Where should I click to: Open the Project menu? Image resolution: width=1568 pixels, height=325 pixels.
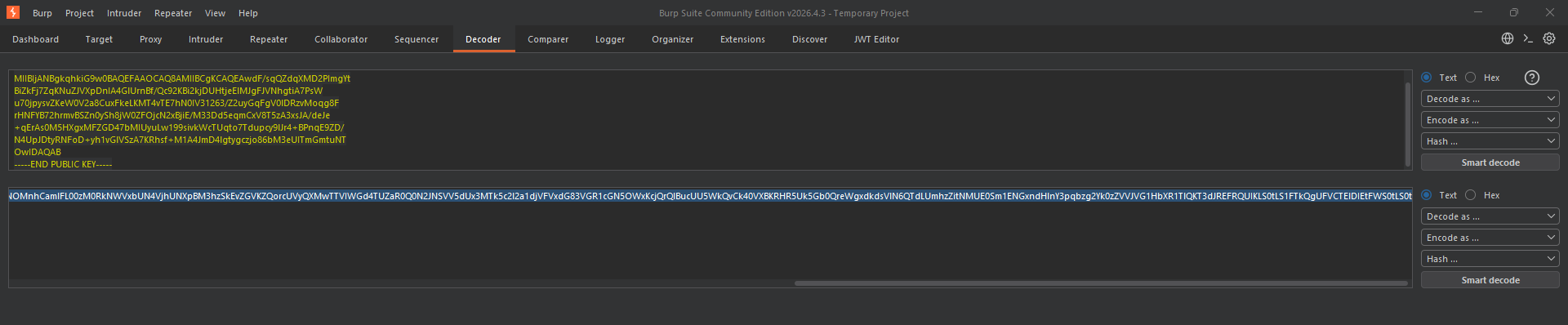[x=80, y=13]
